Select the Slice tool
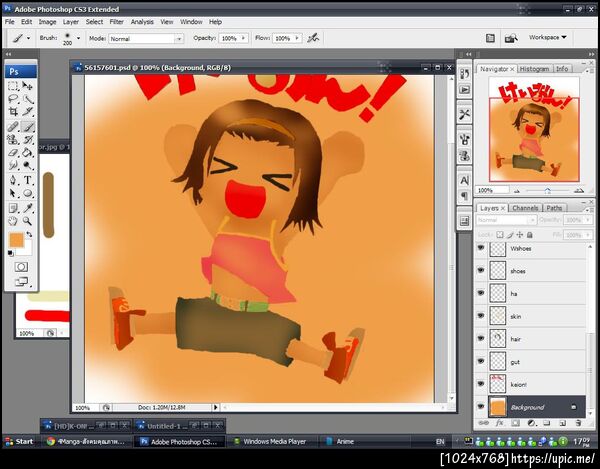Viewport: 600px width, 469px height. [x=28, y=112]
